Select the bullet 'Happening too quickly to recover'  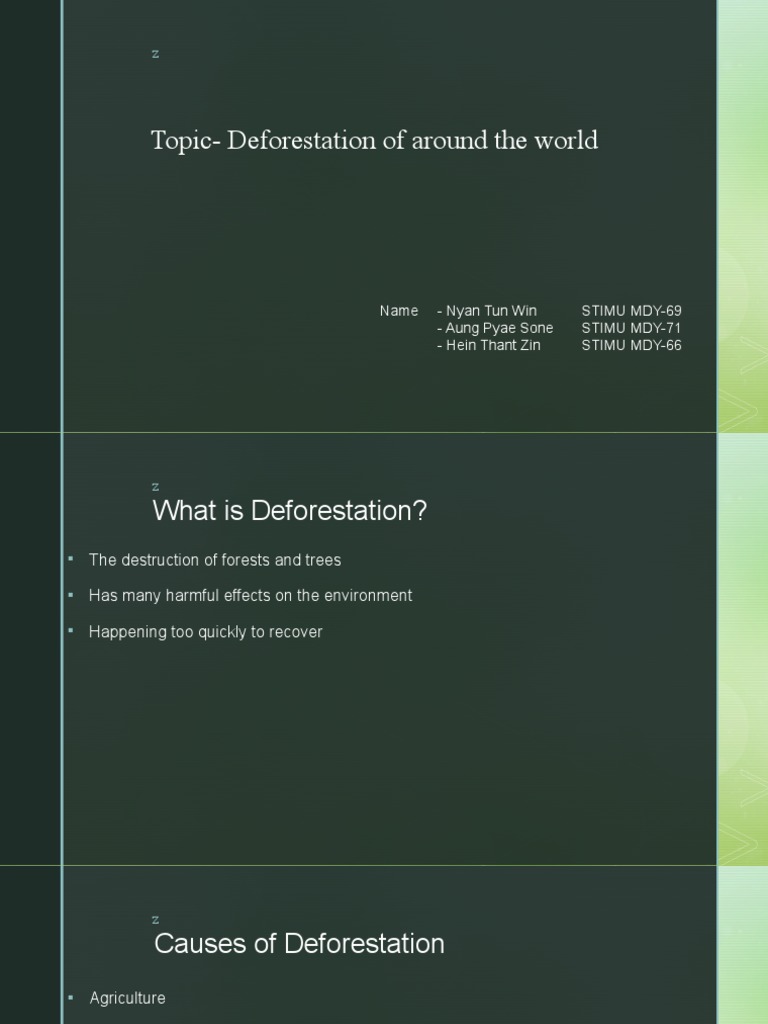206,632
